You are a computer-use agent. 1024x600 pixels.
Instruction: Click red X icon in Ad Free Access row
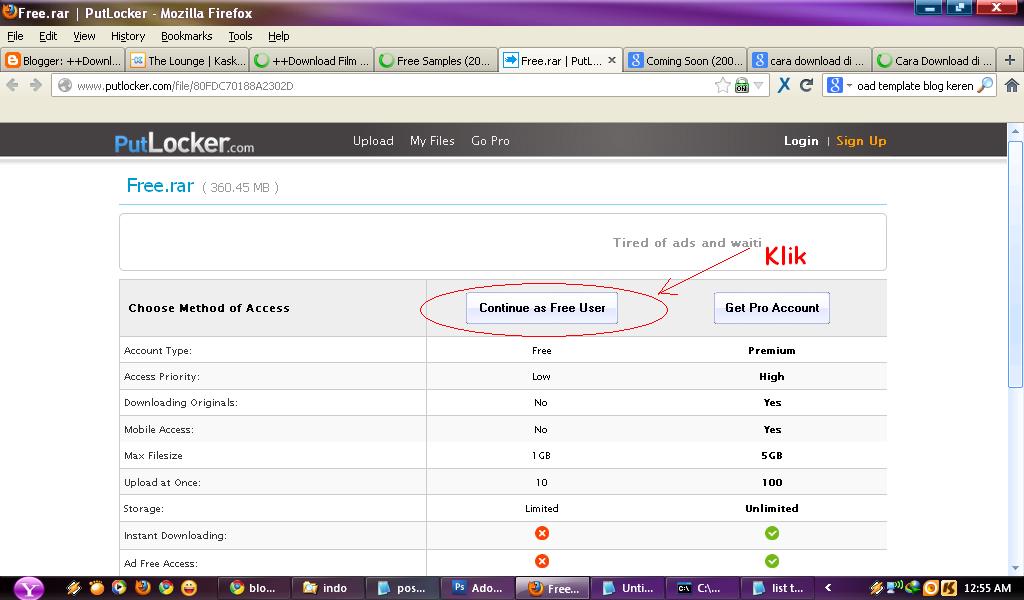[541, 561]
